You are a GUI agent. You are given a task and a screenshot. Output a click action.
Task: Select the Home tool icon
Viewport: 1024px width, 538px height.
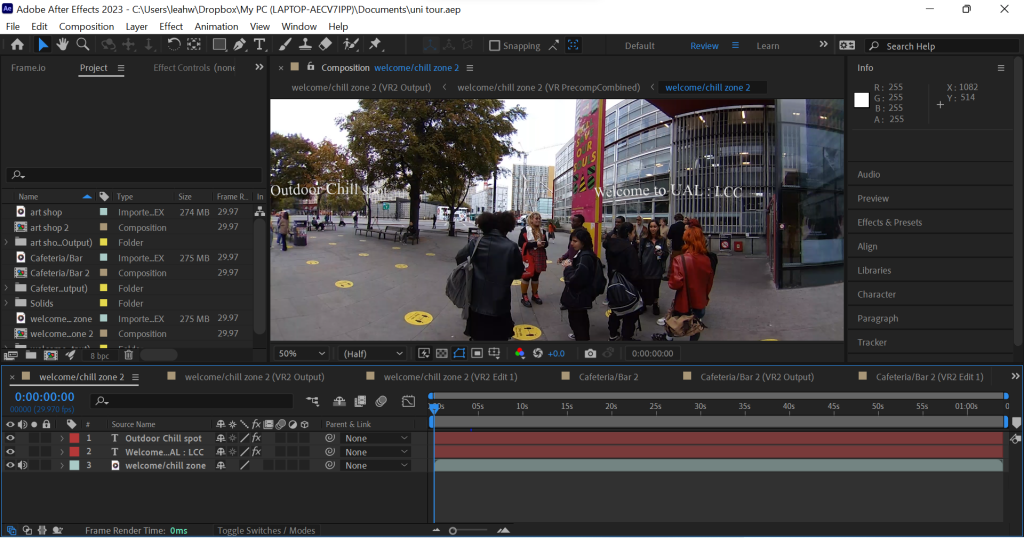coord(18,44)
